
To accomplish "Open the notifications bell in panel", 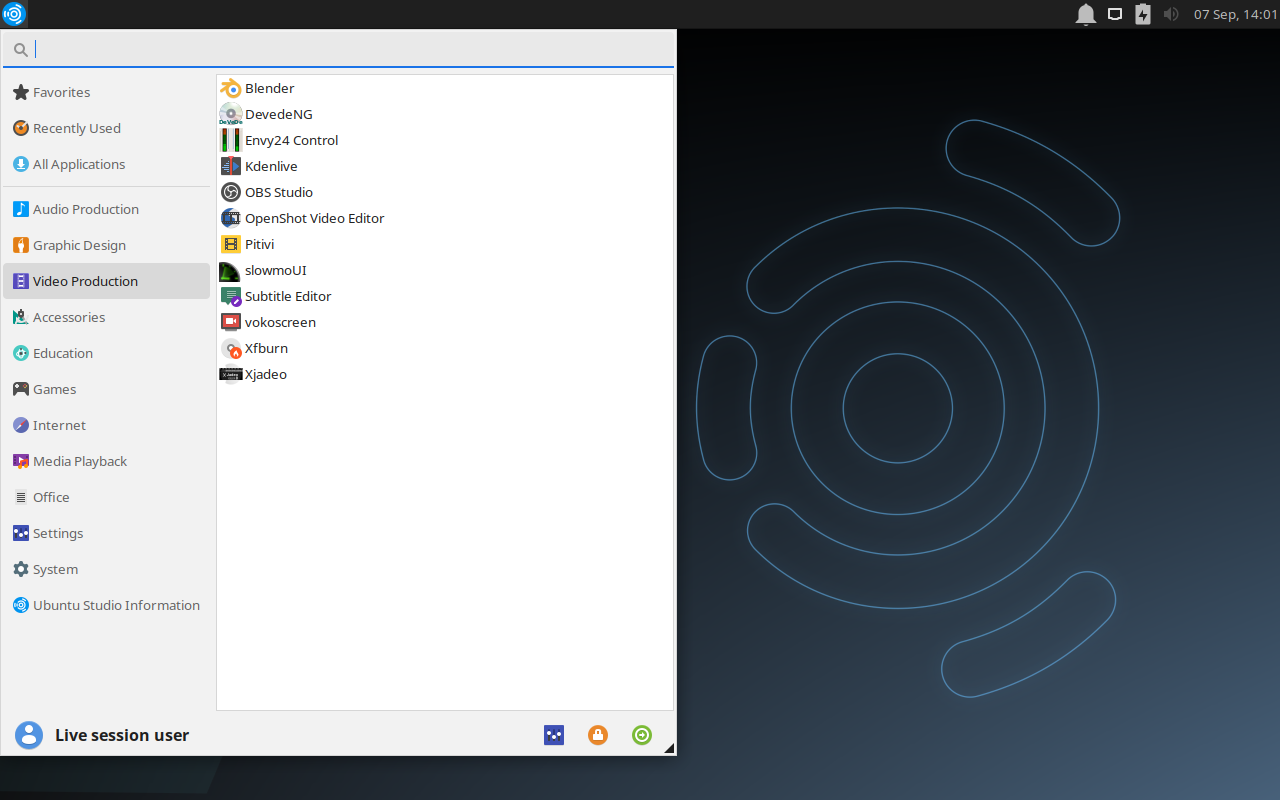I will [x=1086, y=14].
